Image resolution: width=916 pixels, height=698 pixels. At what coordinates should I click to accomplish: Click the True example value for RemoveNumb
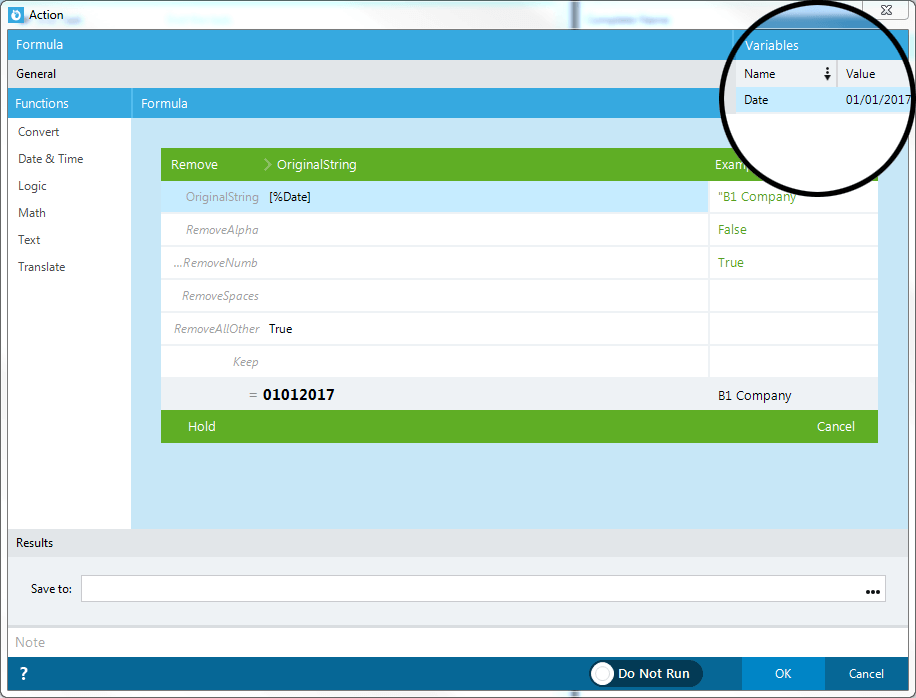coord(730,263)
